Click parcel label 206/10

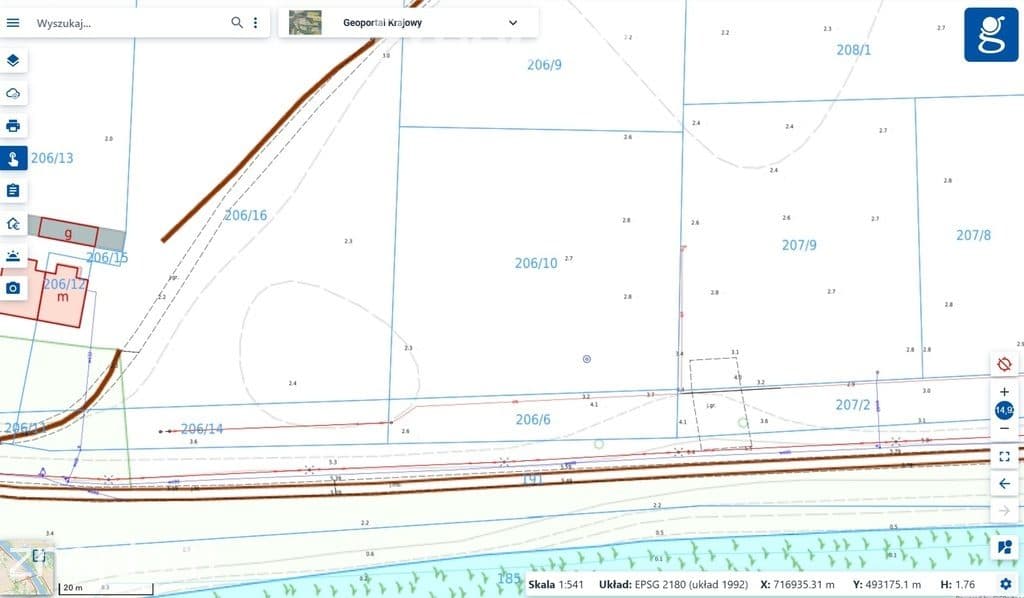tap(536, 263)
